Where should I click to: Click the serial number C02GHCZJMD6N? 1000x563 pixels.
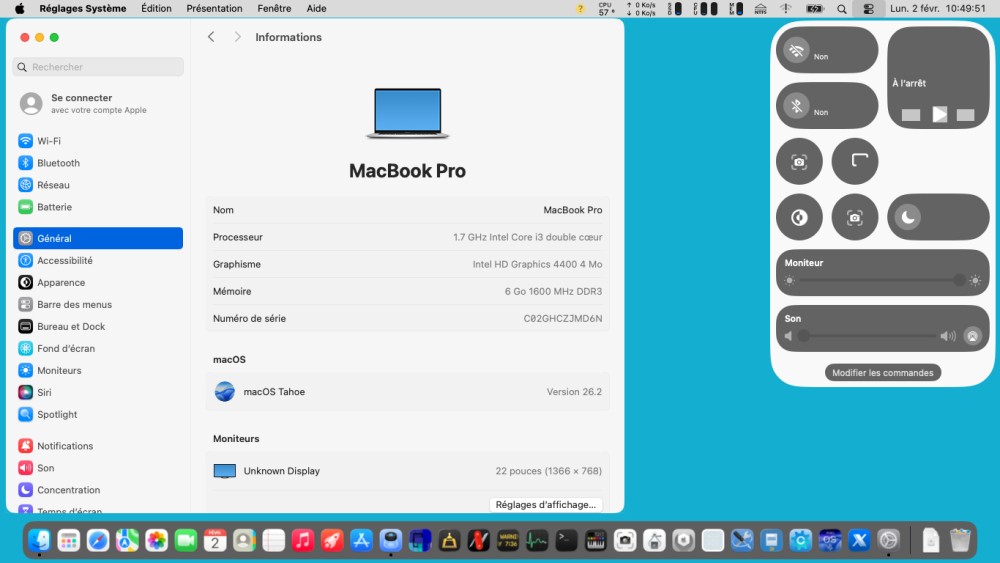tap(562, 318)
